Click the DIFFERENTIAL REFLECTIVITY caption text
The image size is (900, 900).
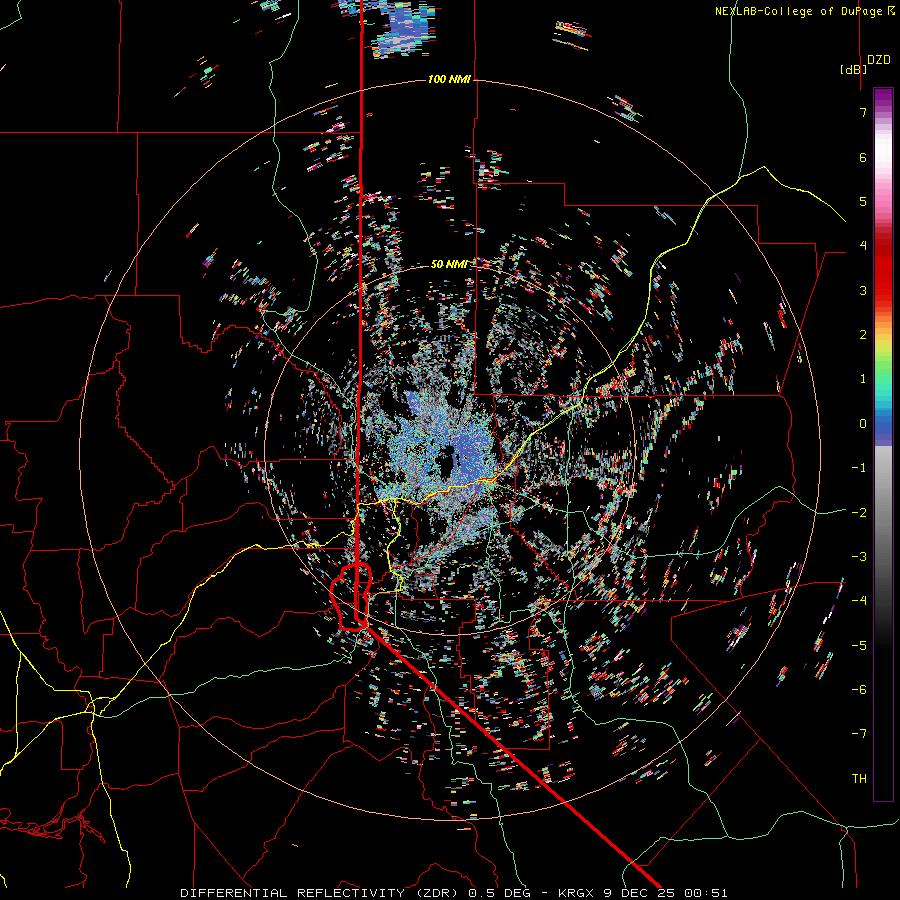tap(293, 893)
